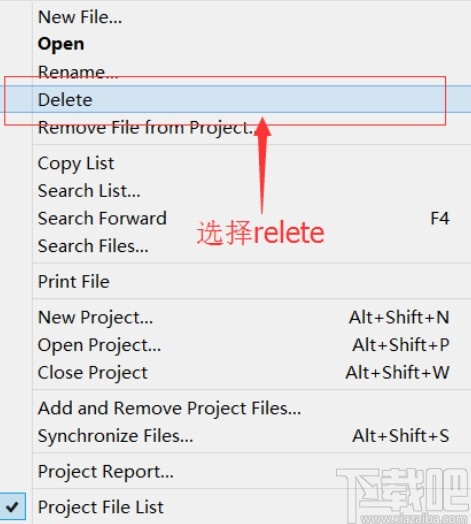Select the highlighted Delete entry
This screenshot has width=471, height=524.
(x=235, y=99)
